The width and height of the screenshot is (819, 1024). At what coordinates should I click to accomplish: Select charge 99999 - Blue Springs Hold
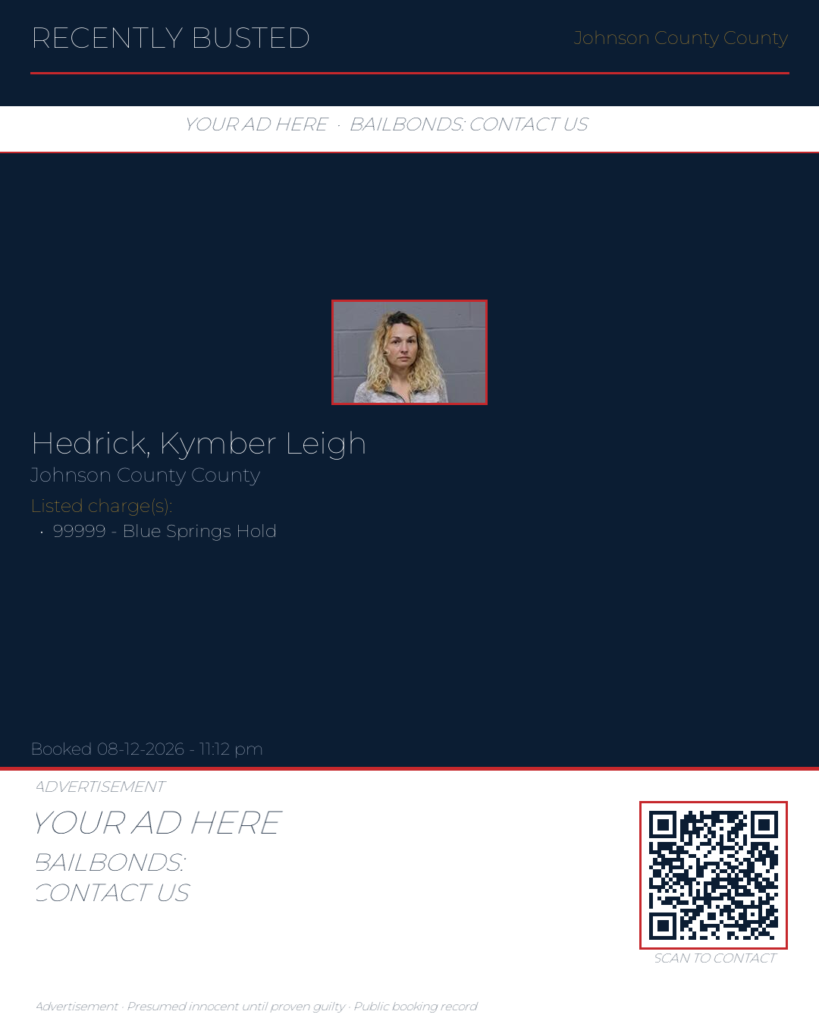pyautogui.click(x=164, y=531)
